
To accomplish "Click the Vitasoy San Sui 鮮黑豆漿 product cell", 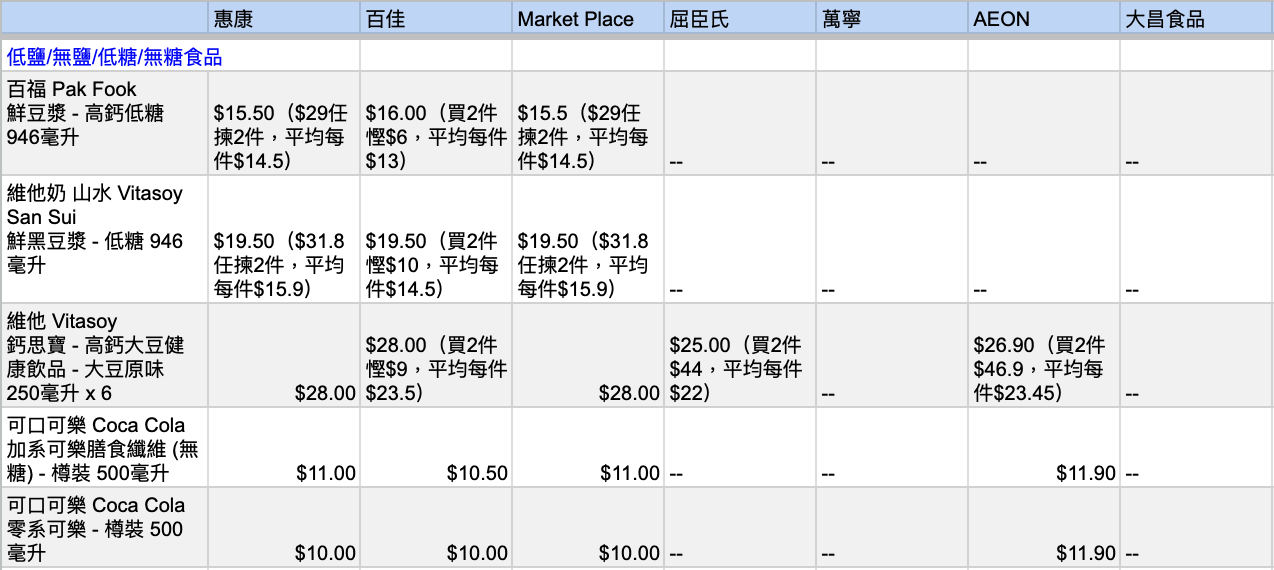I will coord(104,240).
